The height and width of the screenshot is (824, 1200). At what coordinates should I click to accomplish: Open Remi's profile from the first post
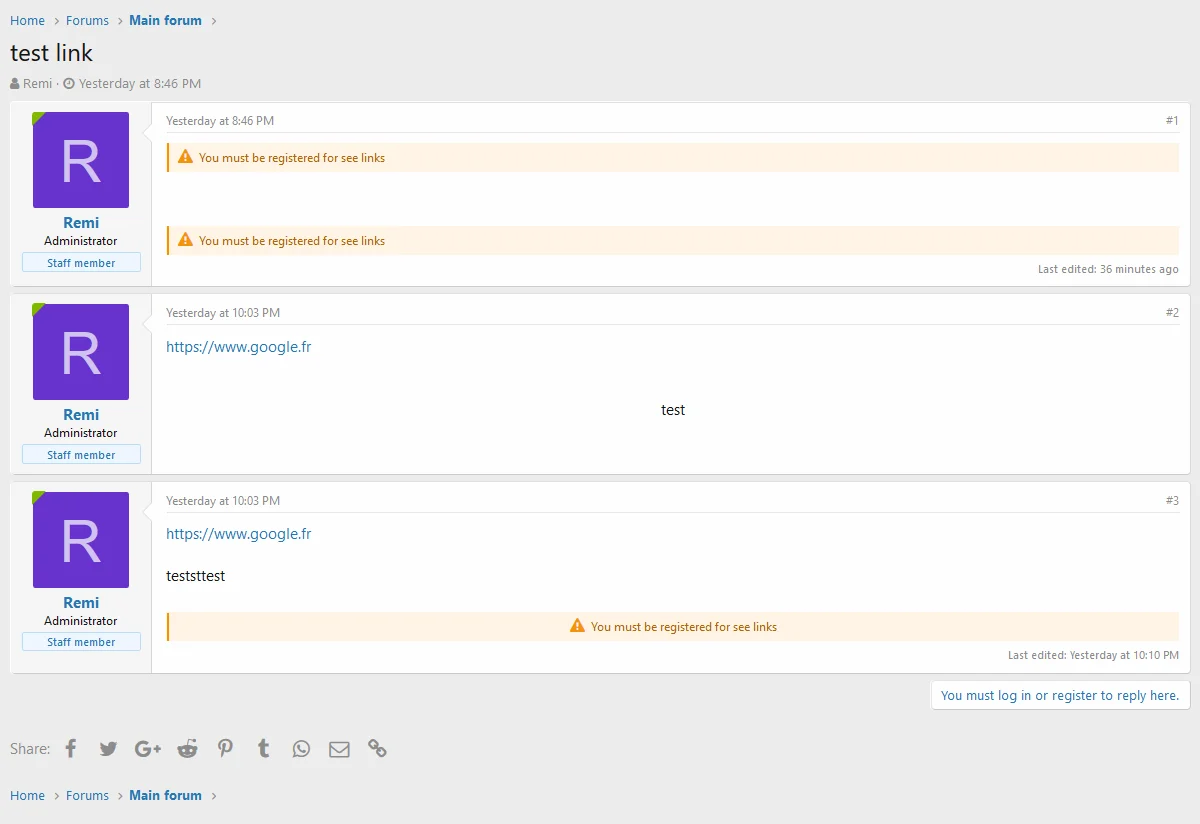tap(81, 222)
